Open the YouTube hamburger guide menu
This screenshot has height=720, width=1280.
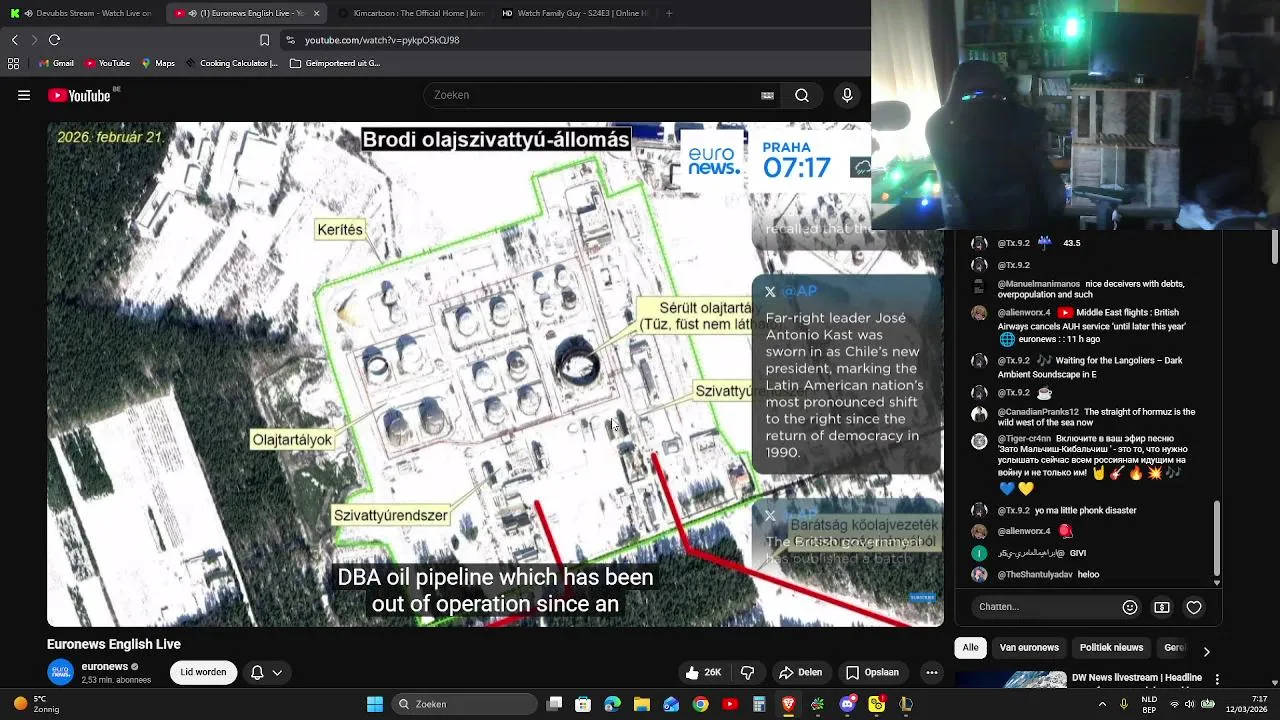[23, 95]
